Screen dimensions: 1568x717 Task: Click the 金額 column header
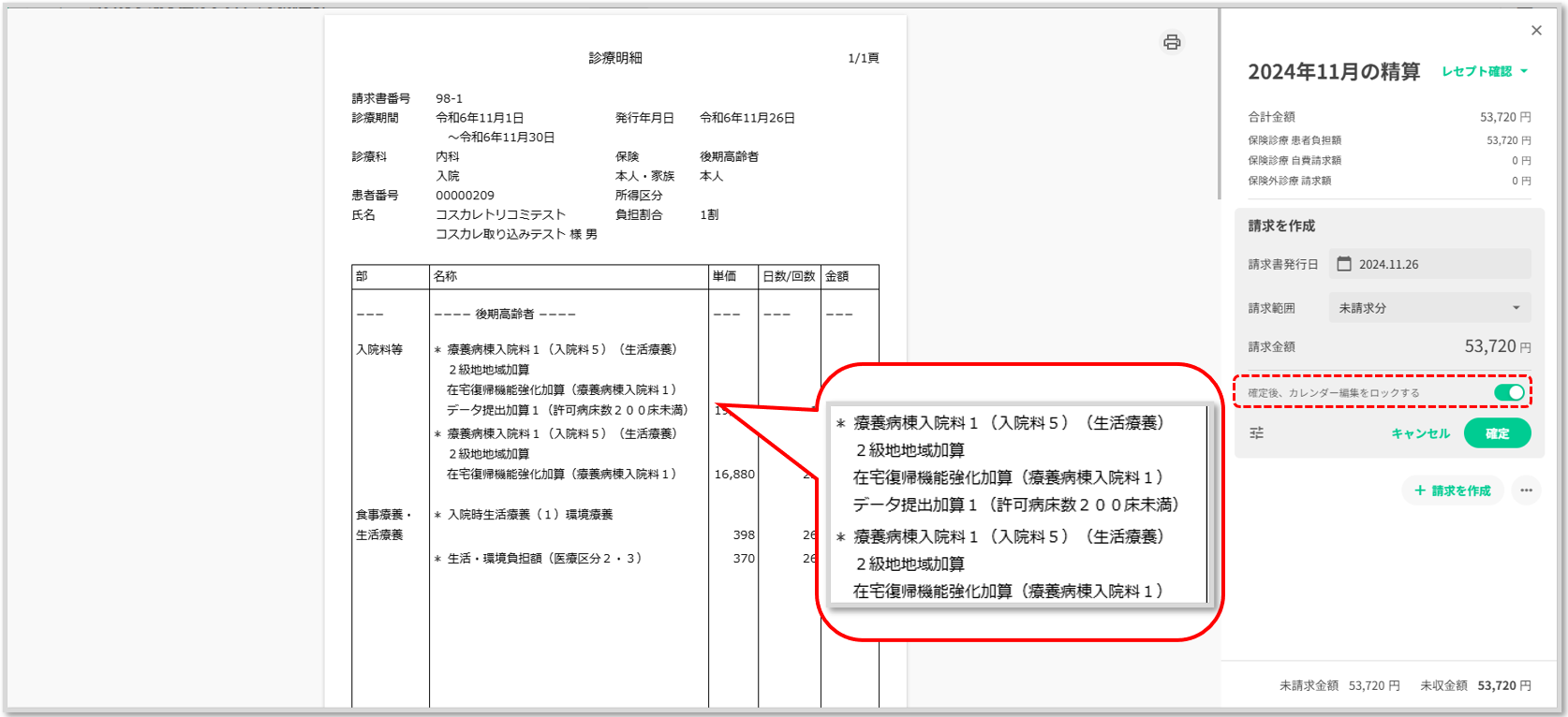pos(836,276)
